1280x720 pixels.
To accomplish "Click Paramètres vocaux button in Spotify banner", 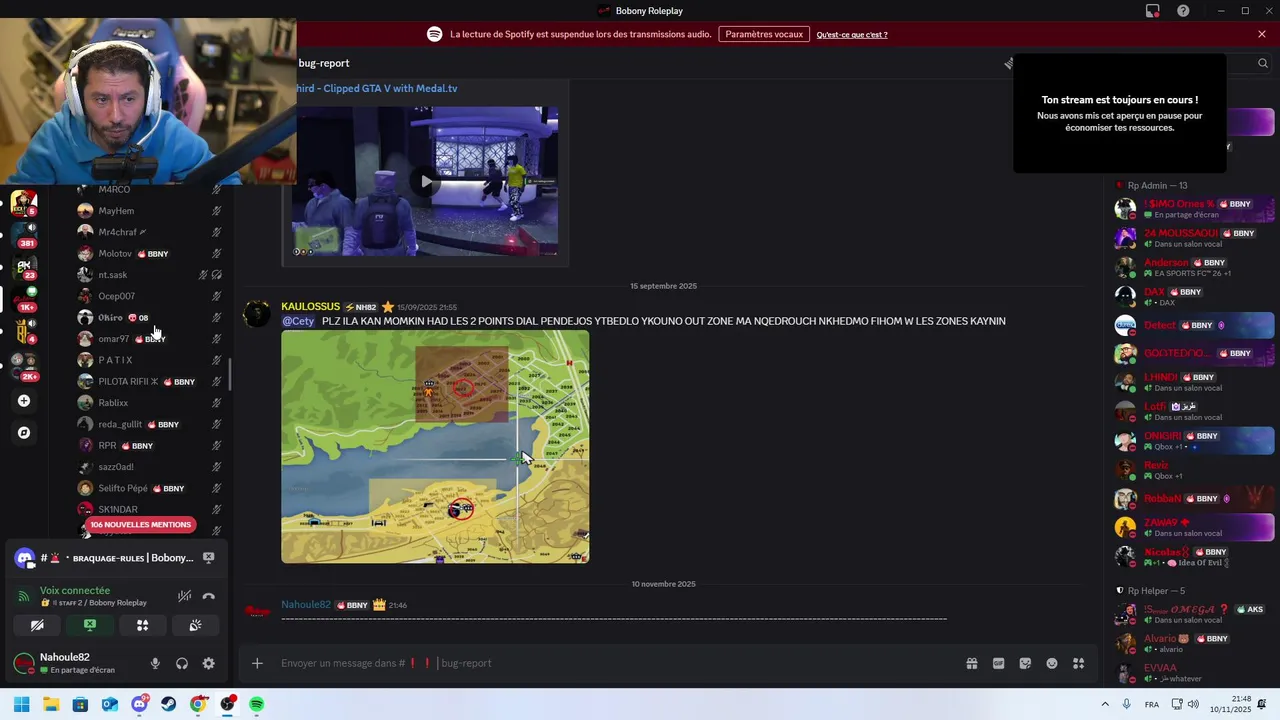I will coord(764,34).
